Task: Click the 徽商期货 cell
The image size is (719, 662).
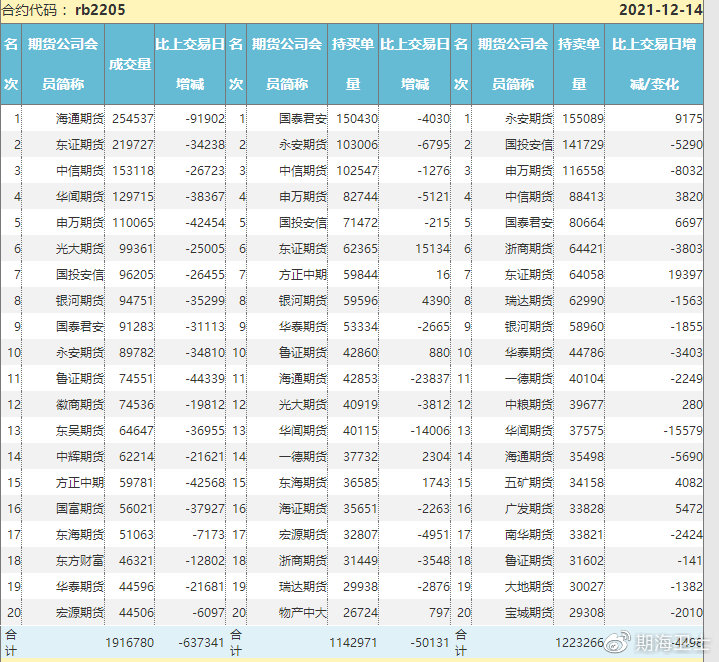Action: click(x=80, y=405)
